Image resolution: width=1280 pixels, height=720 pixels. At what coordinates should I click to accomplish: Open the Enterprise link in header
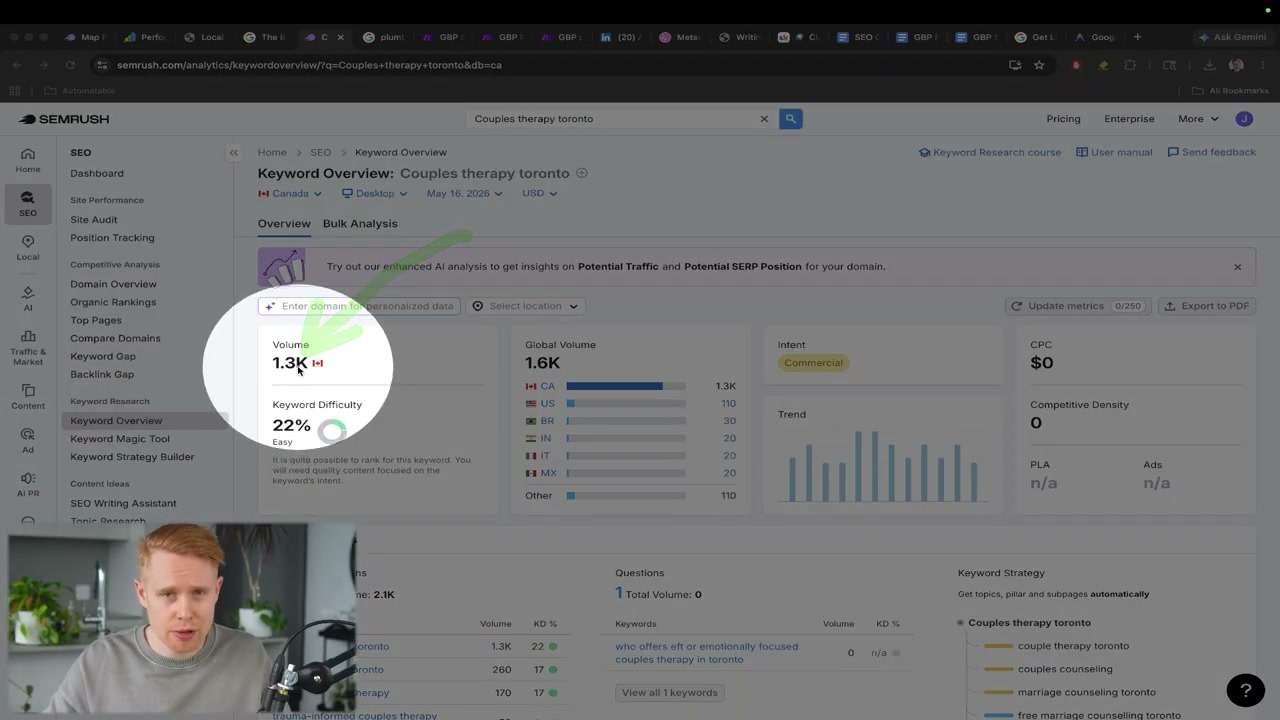1129,119
